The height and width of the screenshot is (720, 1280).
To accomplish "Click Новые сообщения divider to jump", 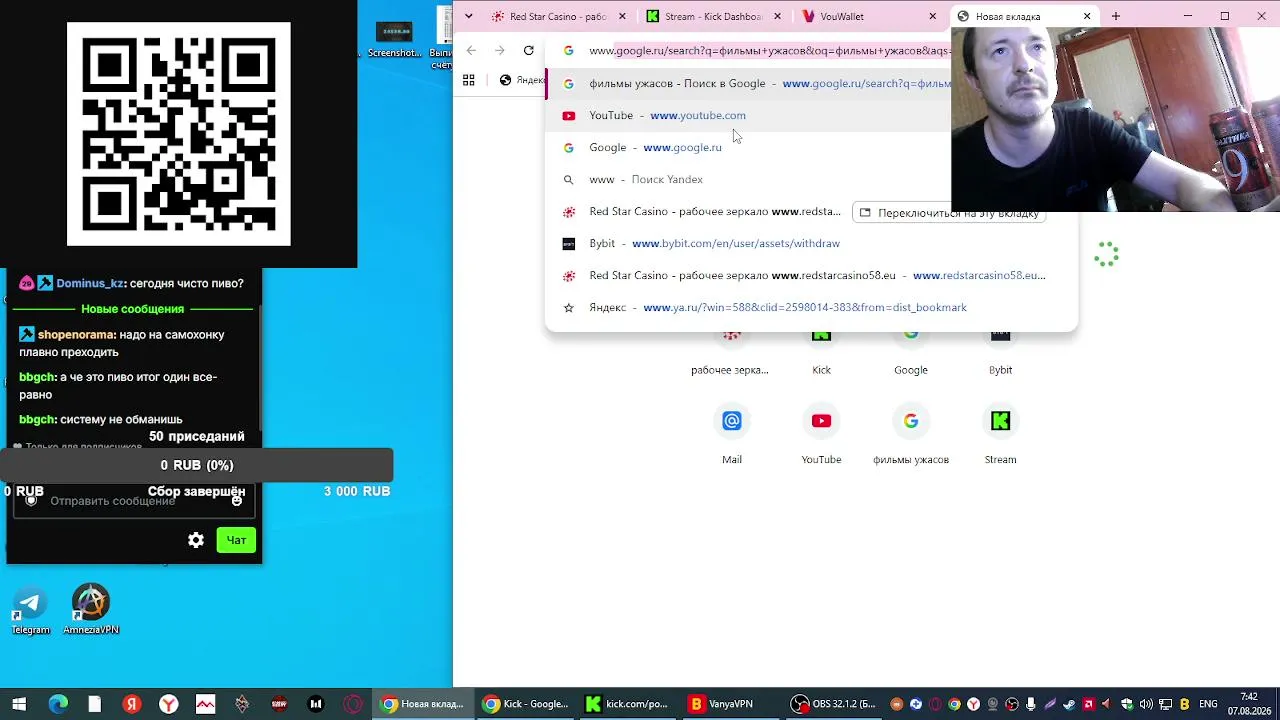I will pos(133,309).
